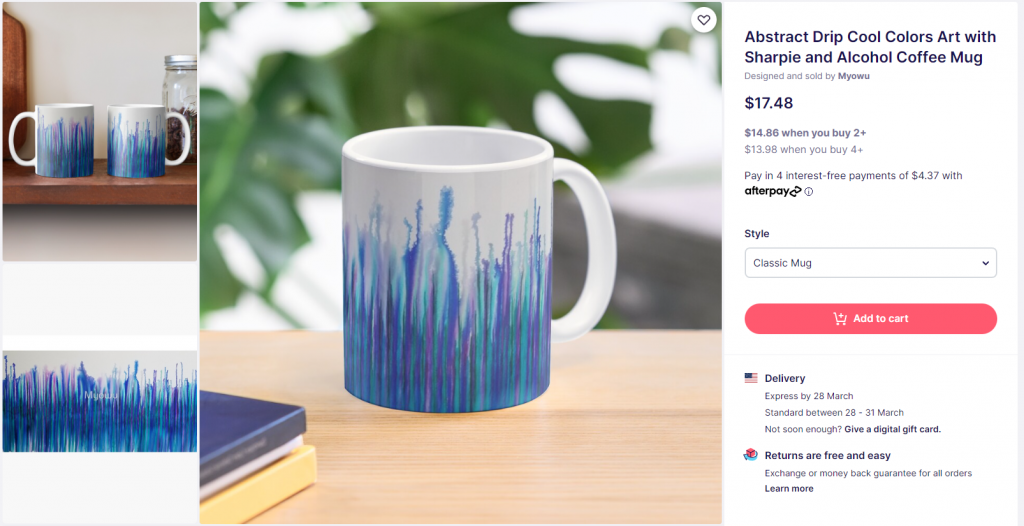Viewport: 1024px width, 526px height.
Task: Click the Afterpay logo
Action: click(772, 191)
